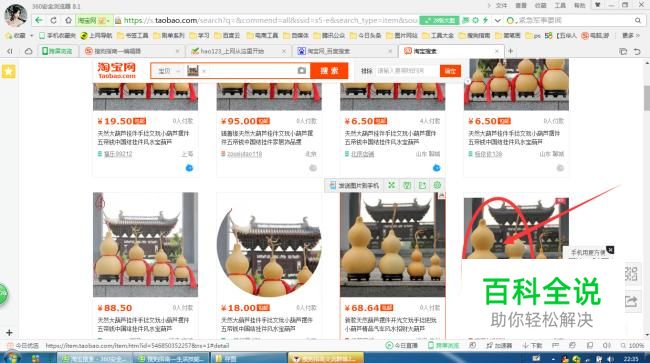Open the ¥88.50 gourd product thumbnail
Image resolution: width=650 pixels, height=363 pixels.
[x=146, y=244]
